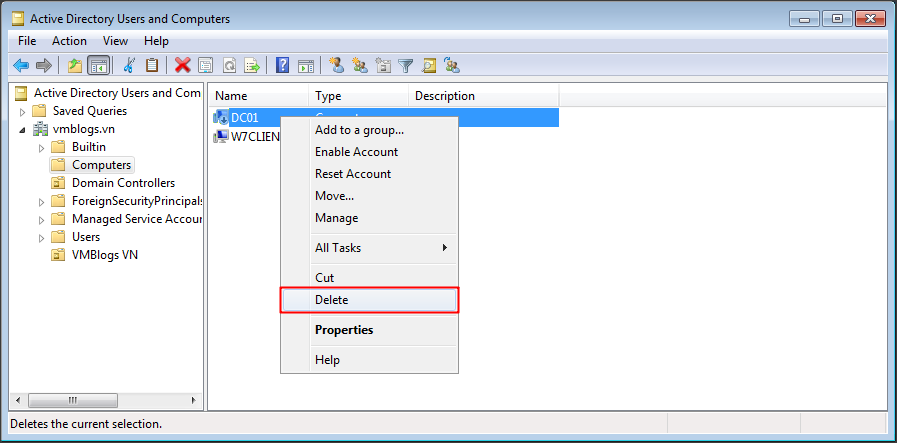Image resolution: width=897 pixels, height=443 pixels.
Task: Click the tree pane horizontal scrollbar
Action: coord(100,400)
